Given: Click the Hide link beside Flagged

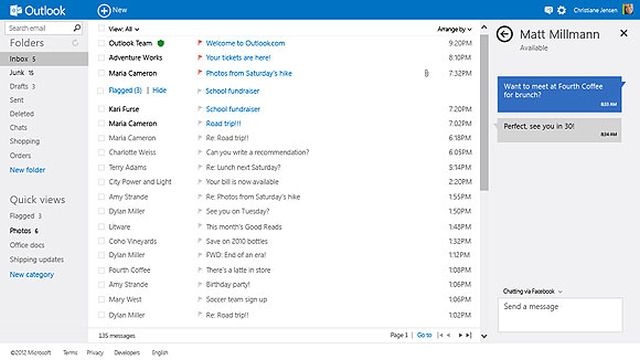Looking at the screenshot, I should tap(159, 90).
